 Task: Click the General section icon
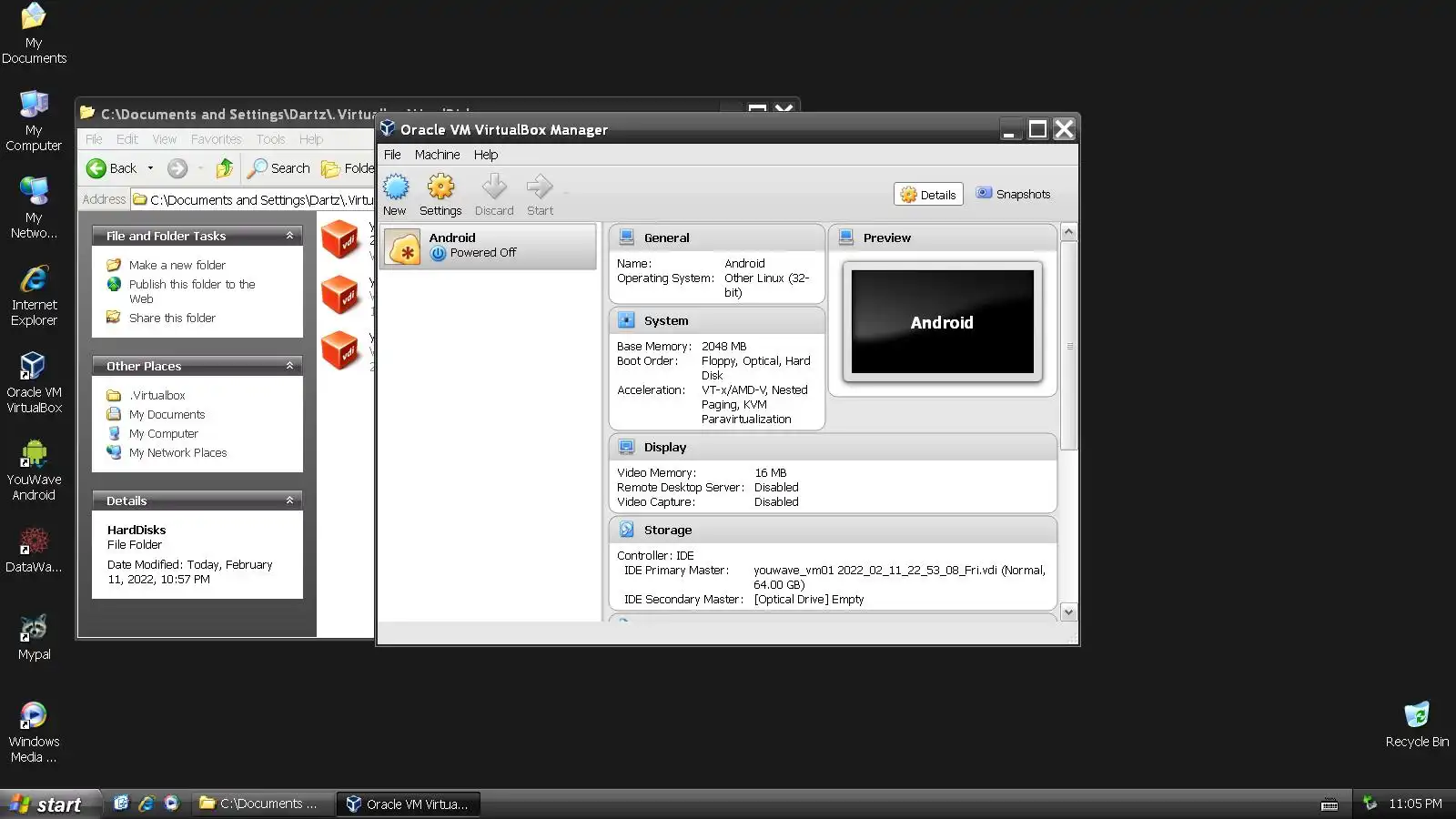(x=626, y=238)
